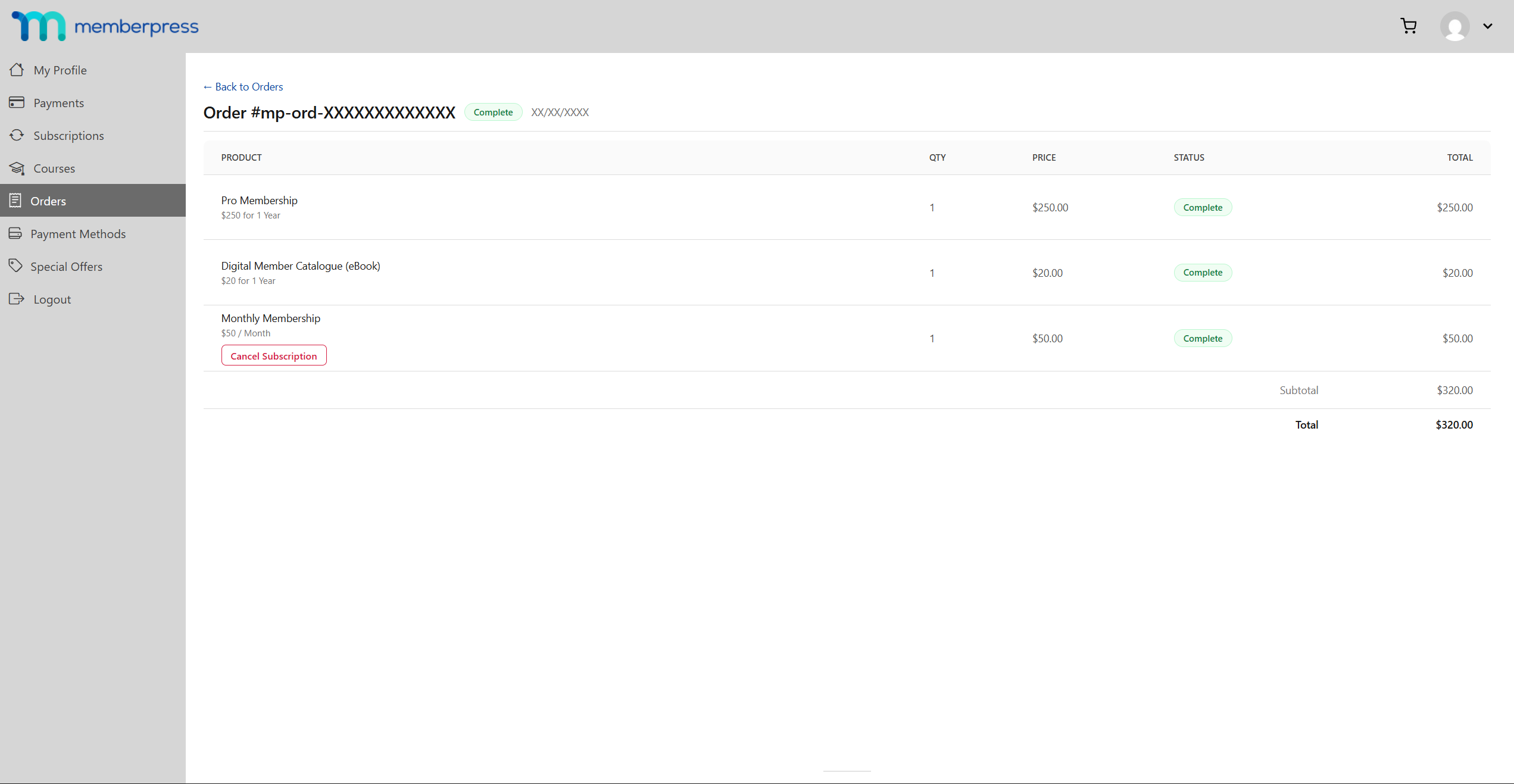Cancel the Monthly Membership subscription

(274, 355)
